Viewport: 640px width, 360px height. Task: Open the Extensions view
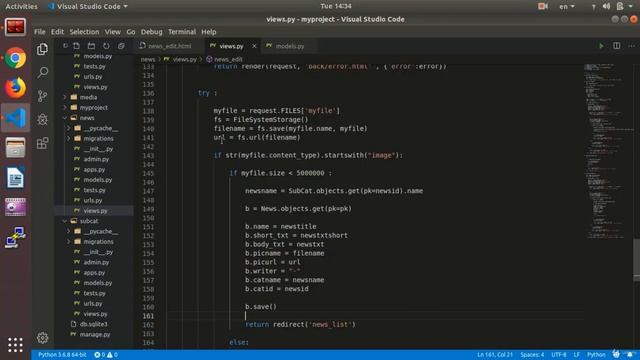coord(42,143)
